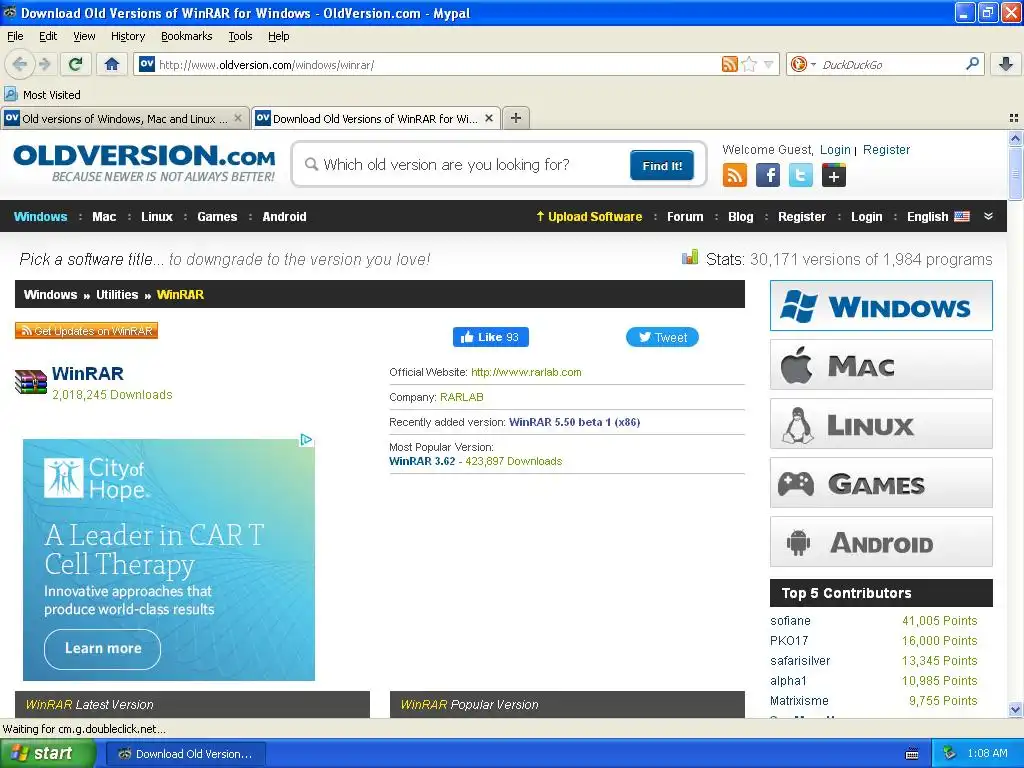This screenshot has height=768, width=1024.
Task: Open a new tab with plus button
Action: (516, 118)
